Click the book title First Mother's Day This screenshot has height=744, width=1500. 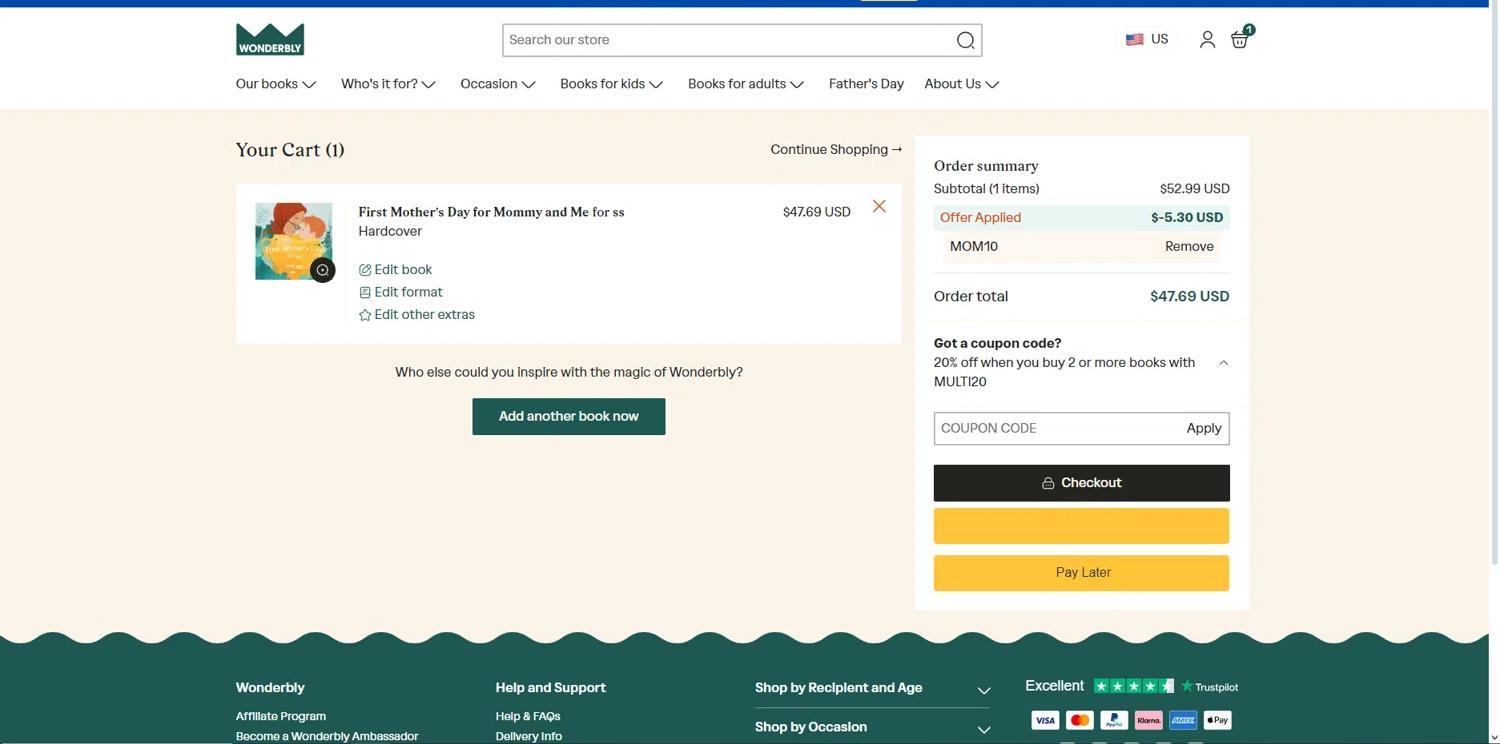coord(491,212)
